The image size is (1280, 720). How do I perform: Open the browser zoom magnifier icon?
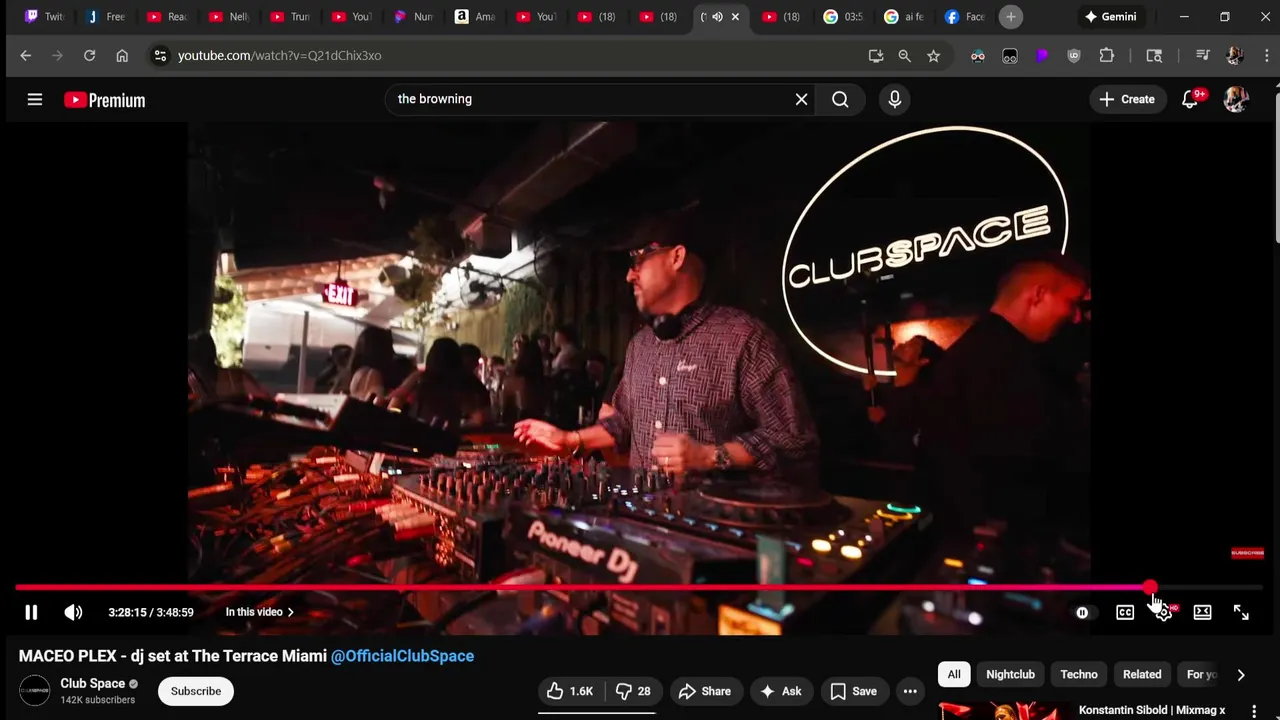pos(904,56)
